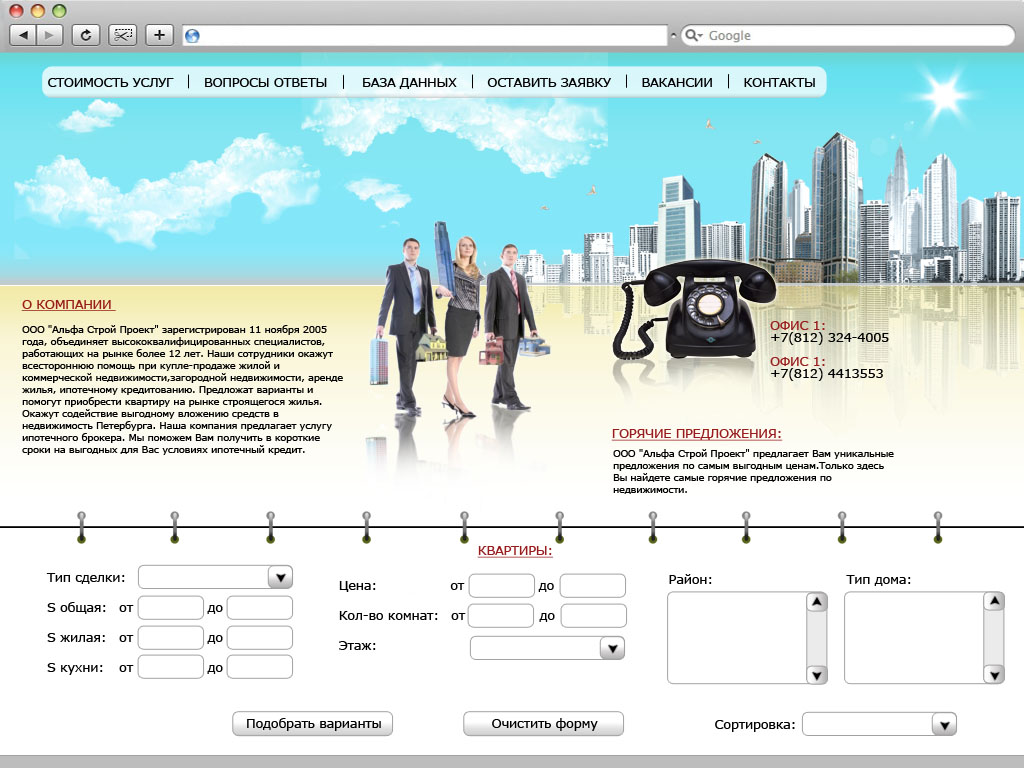Click the magnifier icon in Google search
1024x768 pixels.
tap(692, 35)
